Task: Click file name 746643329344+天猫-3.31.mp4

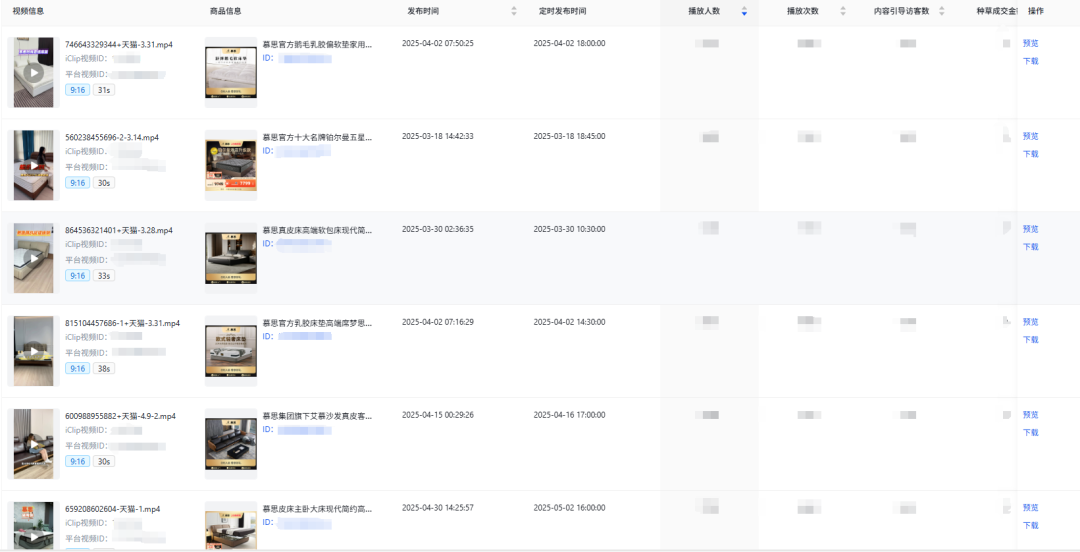Action: coord(119,44)
